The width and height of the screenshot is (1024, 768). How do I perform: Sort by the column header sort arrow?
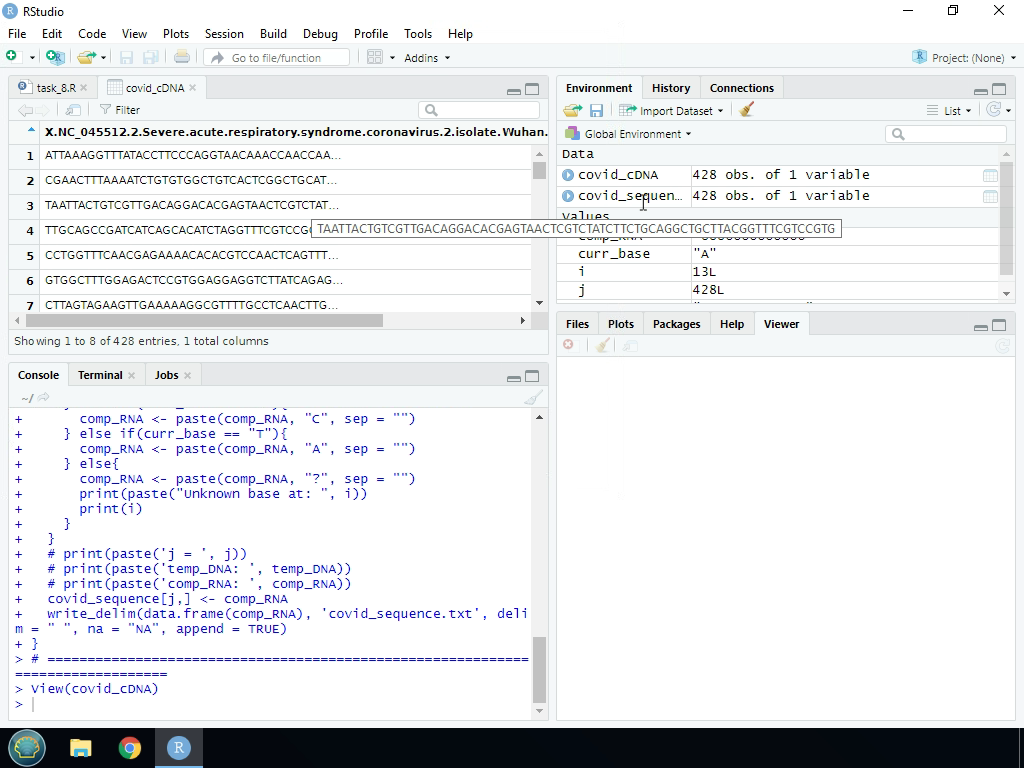pyautogui.click(x=31, y=131)
